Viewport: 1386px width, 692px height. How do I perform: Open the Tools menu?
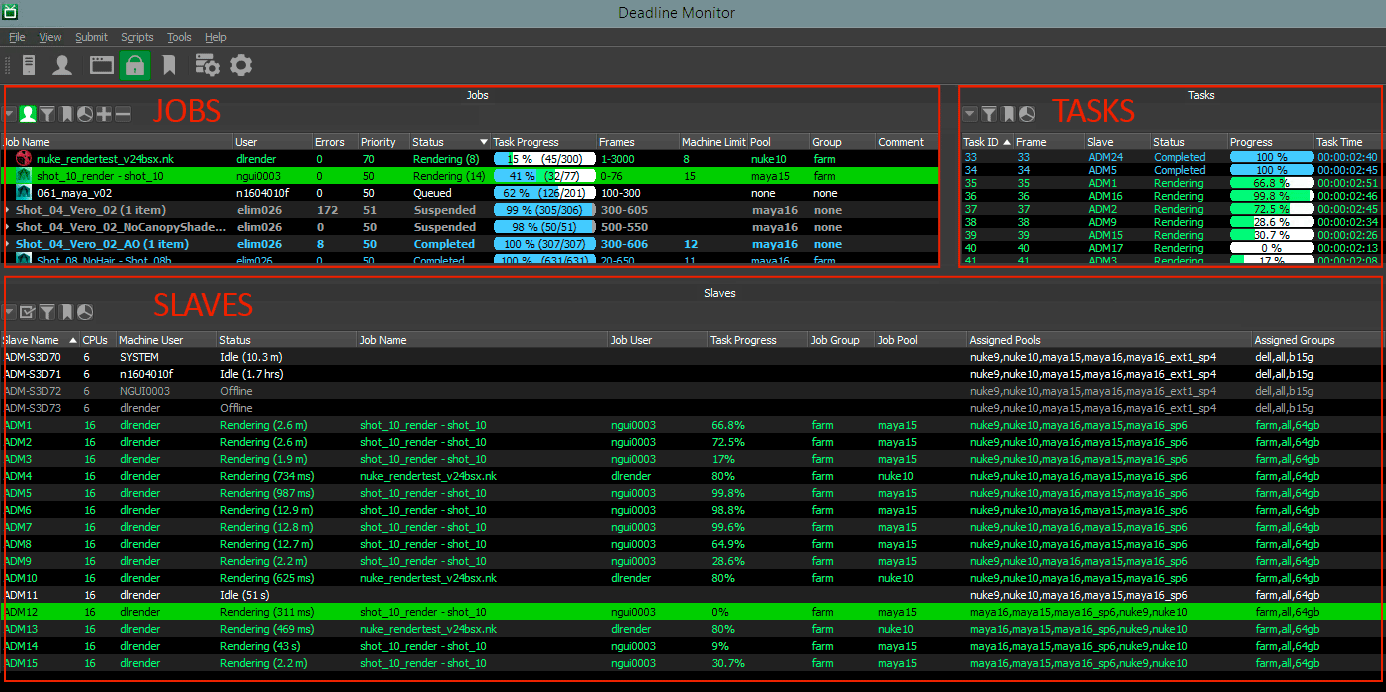(x=179, y=37)
